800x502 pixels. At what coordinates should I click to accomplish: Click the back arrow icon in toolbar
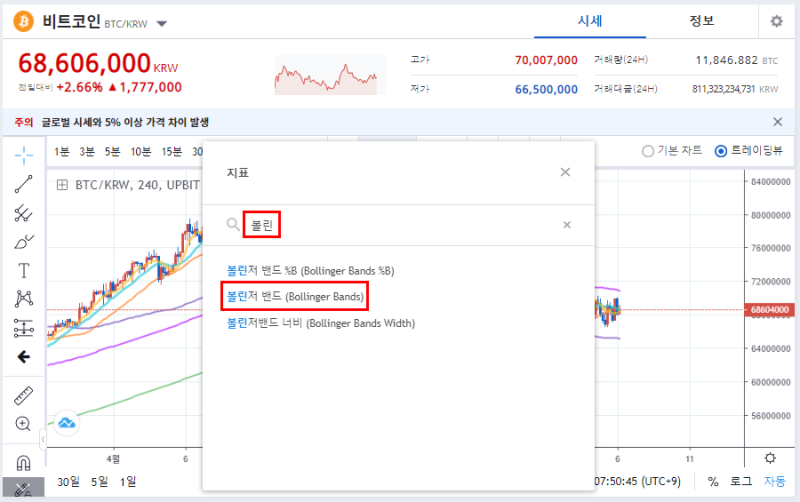23,357
